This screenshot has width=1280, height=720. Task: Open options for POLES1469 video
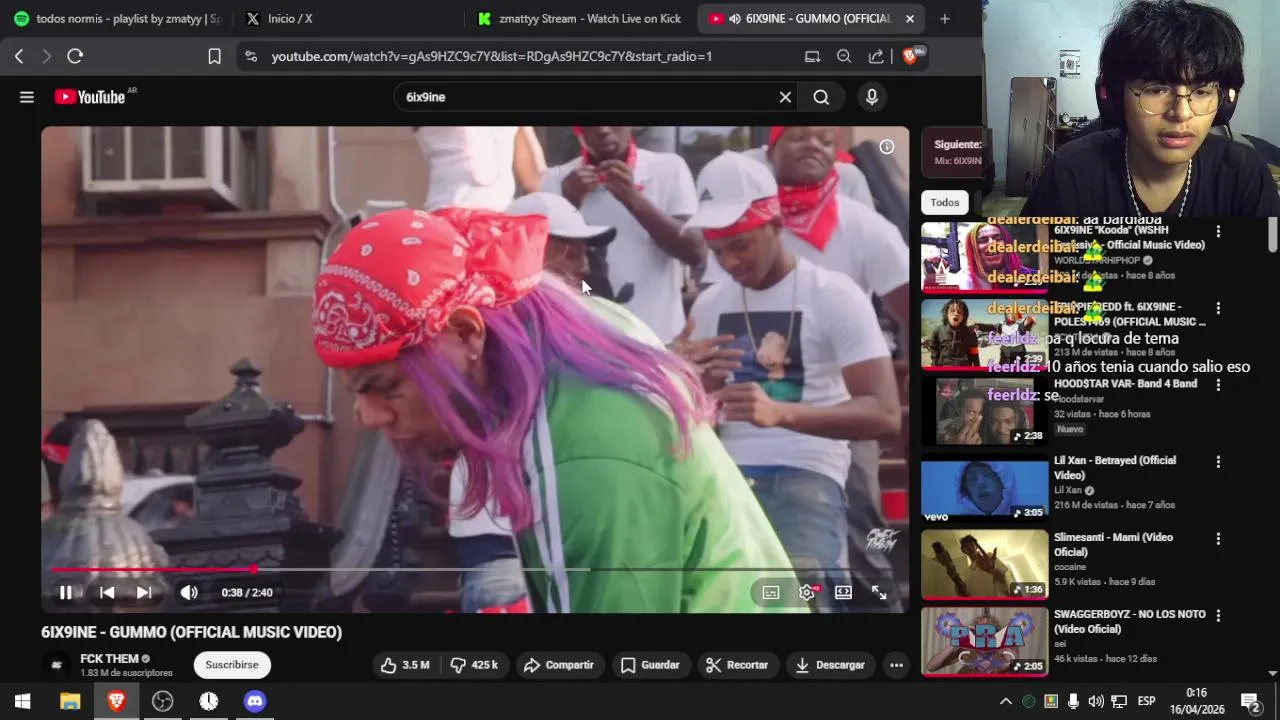point(1218,309)
